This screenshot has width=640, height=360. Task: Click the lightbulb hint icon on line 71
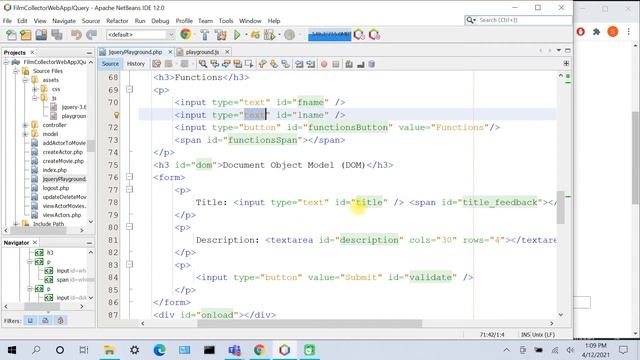116,115
